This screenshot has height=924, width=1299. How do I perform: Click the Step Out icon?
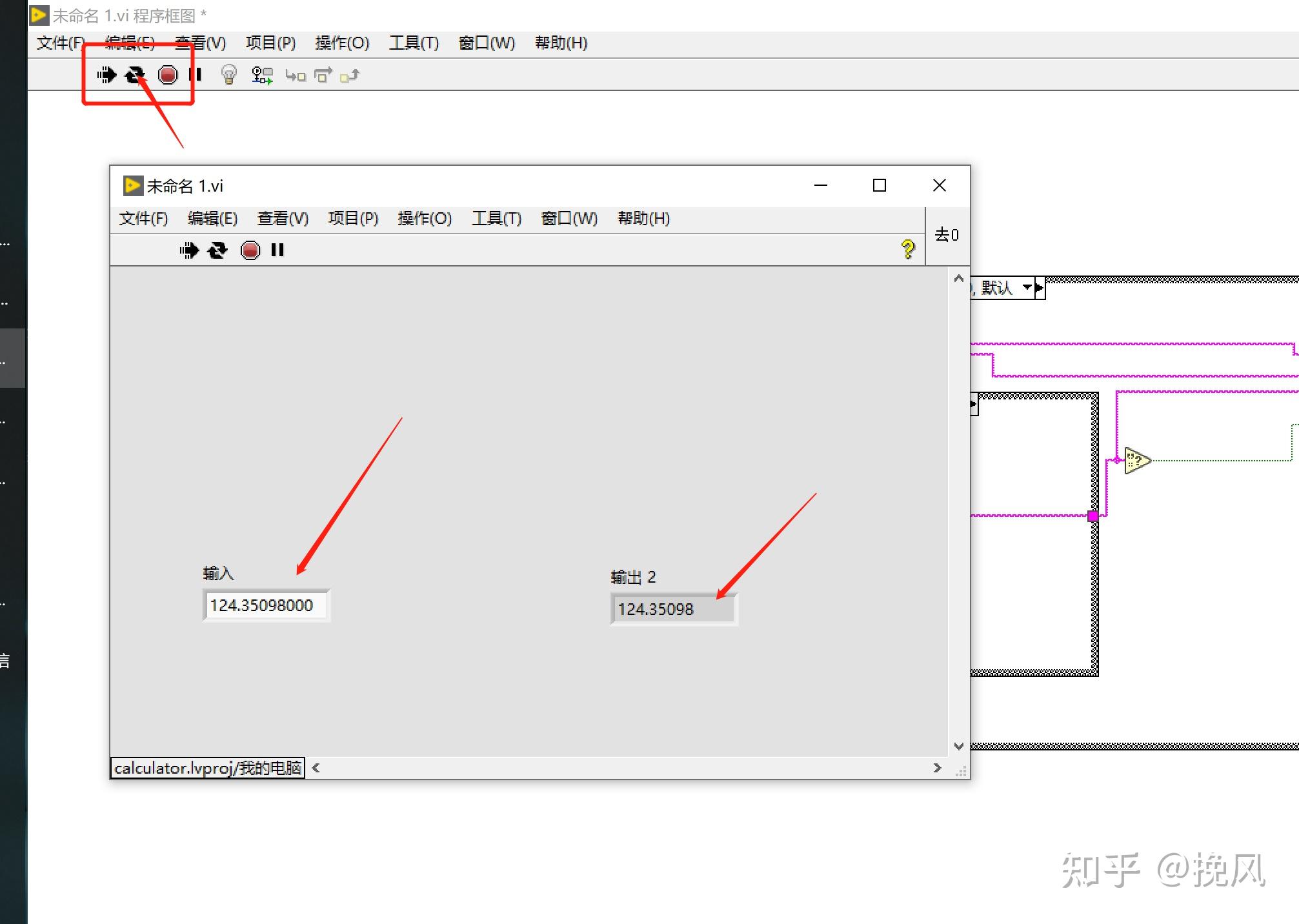click(x=350, y=76)
